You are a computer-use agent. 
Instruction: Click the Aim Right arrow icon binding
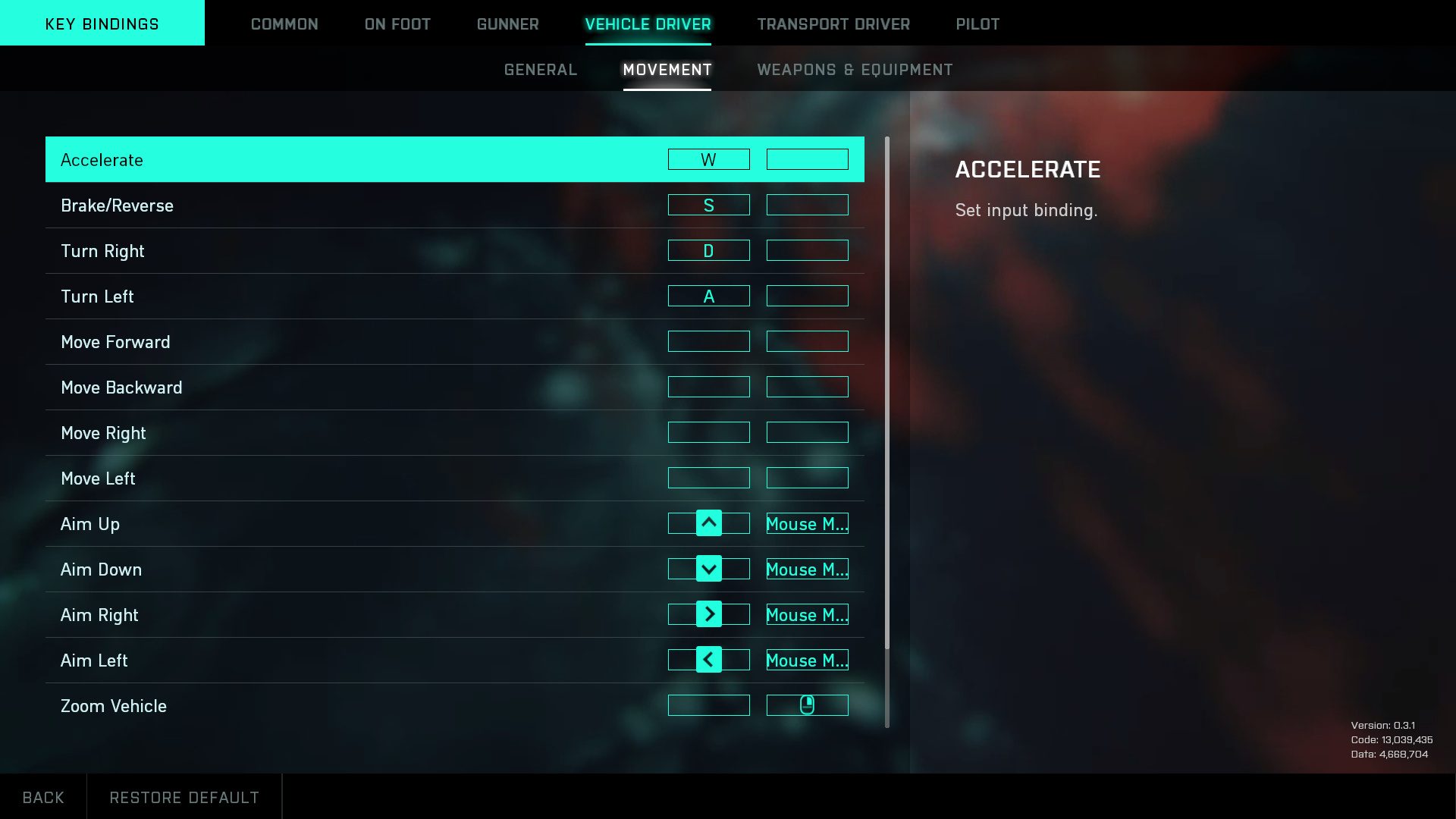pyautogui.click(x=709, y=614)
